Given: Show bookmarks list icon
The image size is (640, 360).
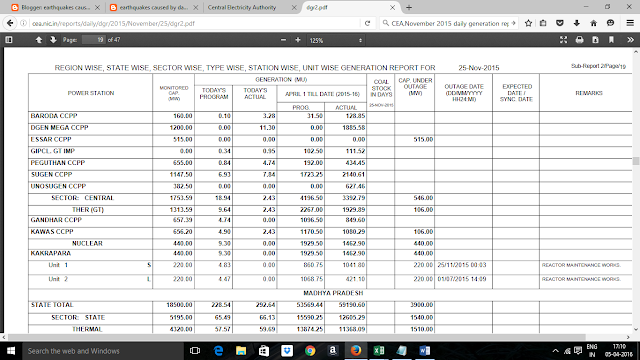Looking at the screenshot, I should (x=543, y=23).
